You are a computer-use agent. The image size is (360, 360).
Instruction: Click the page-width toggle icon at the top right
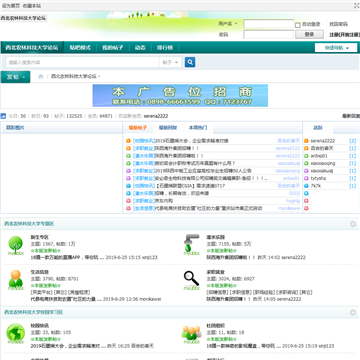click(x=356, y=5)
